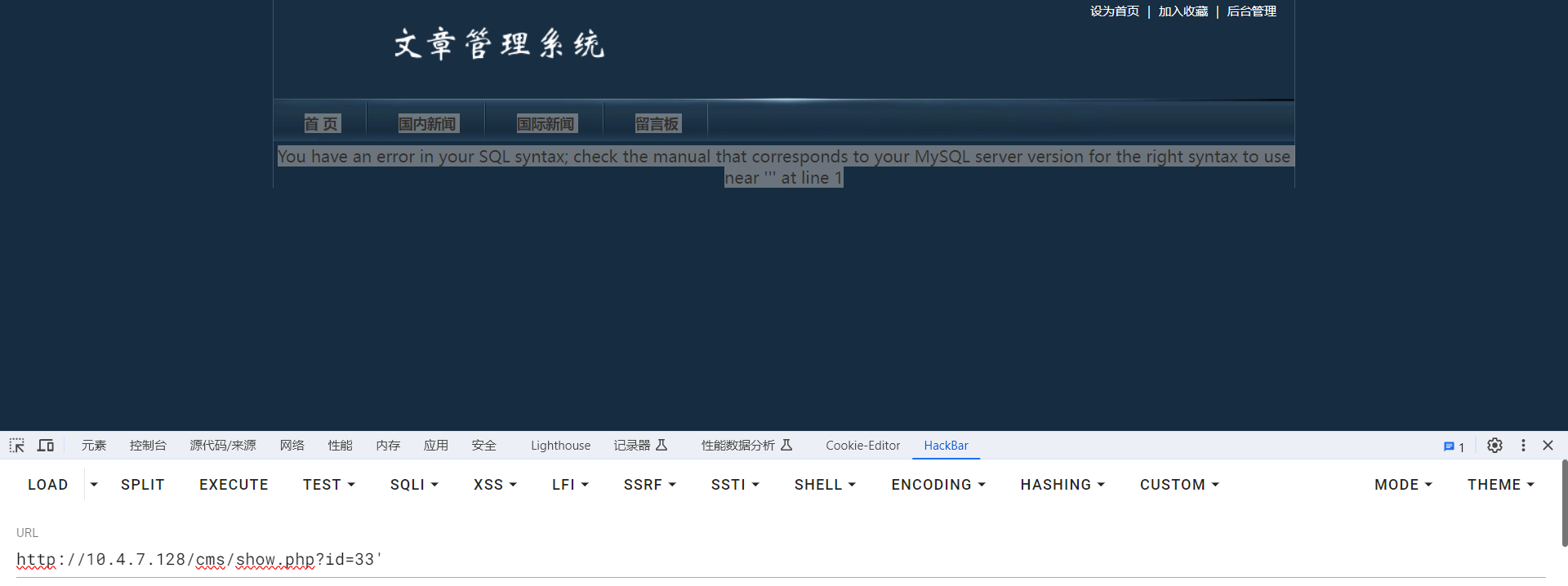The width and height of the screenshot is (1568, 586).
Task: Switch to the Lighthouse tab
Action: point(560,446)
